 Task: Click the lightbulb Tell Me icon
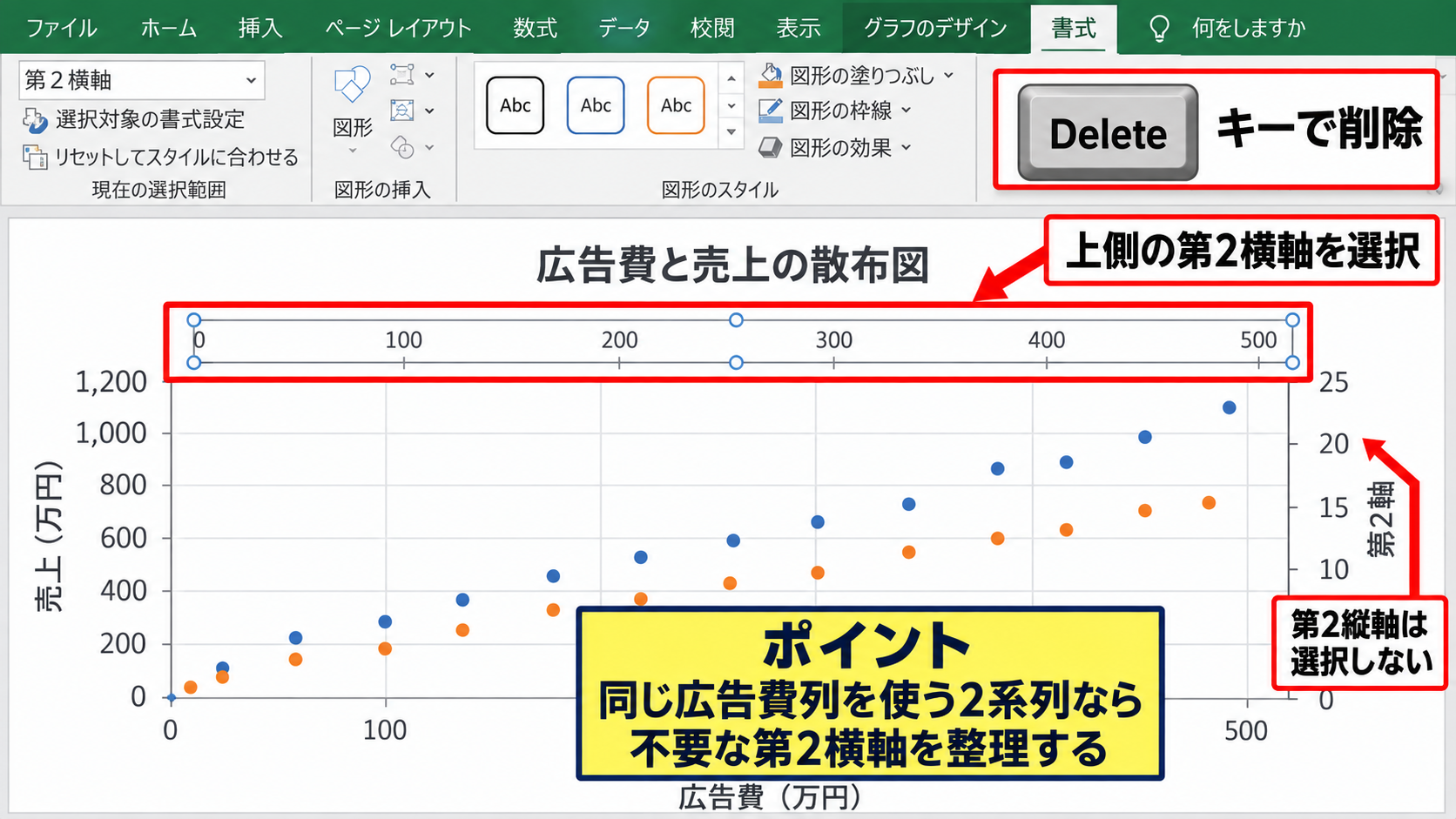coord(1159,29)
